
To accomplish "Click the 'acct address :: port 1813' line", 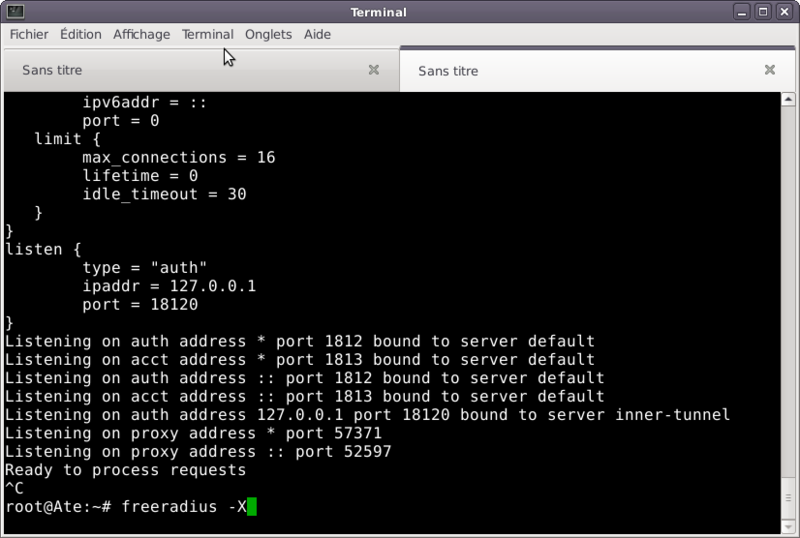I will coord(305,397).
